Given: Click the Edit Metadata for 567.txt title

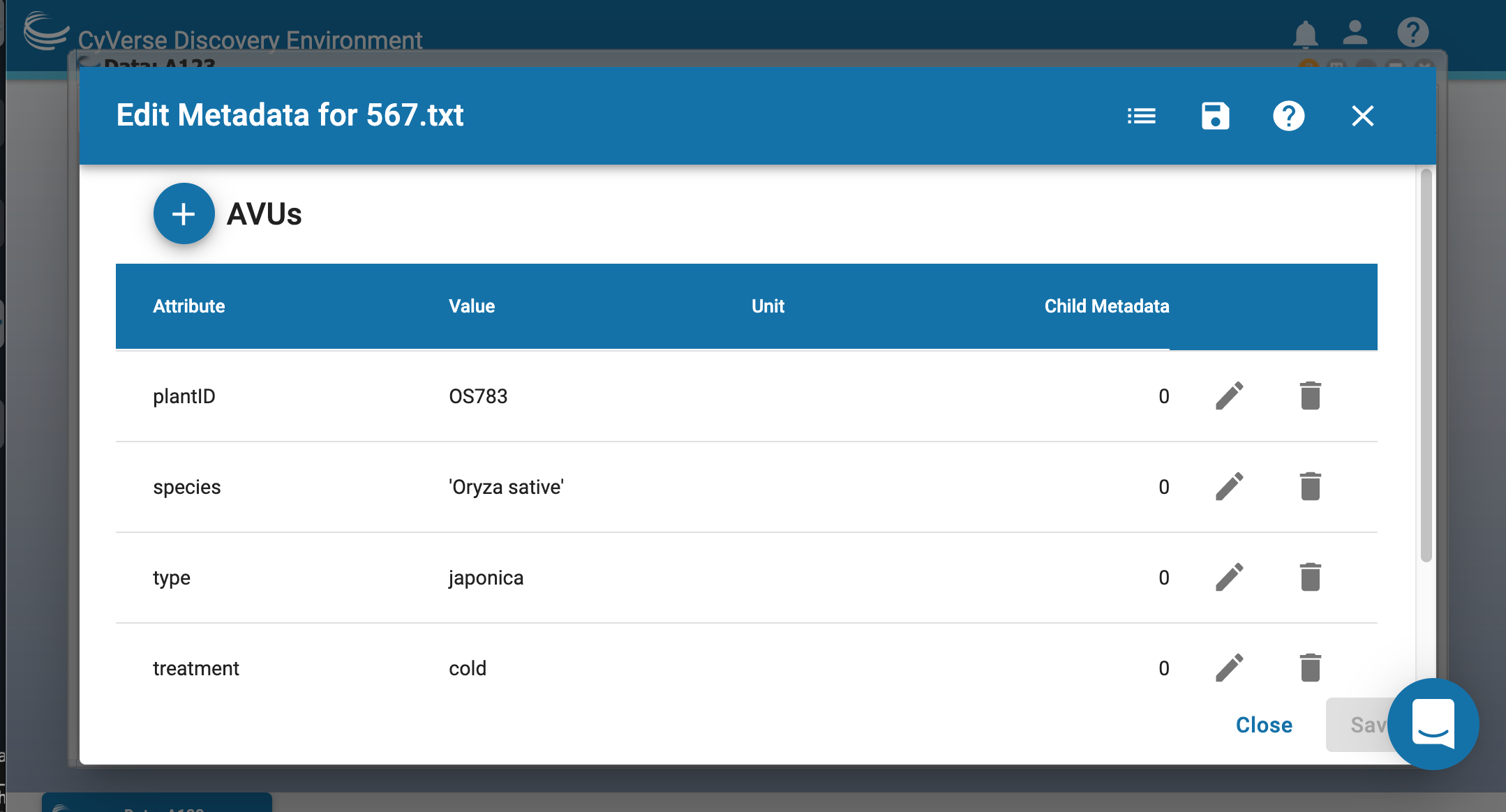Looking at the screenshot, I should pos(290,115).
